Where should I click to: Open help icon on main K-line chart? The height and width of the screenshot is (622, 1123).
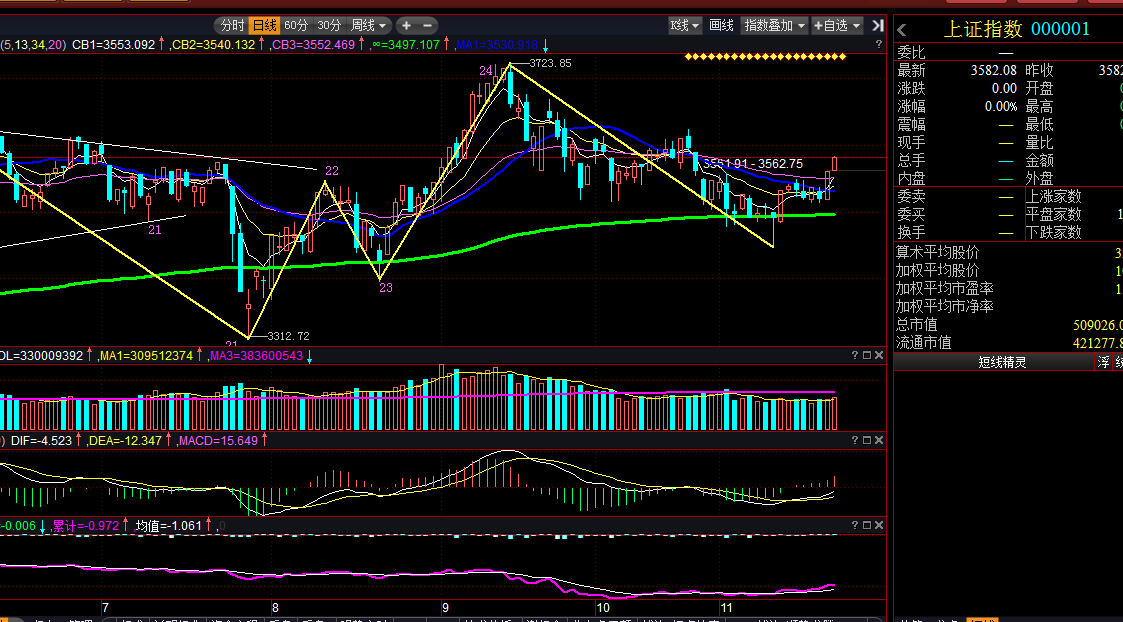[x=879, y=44]
